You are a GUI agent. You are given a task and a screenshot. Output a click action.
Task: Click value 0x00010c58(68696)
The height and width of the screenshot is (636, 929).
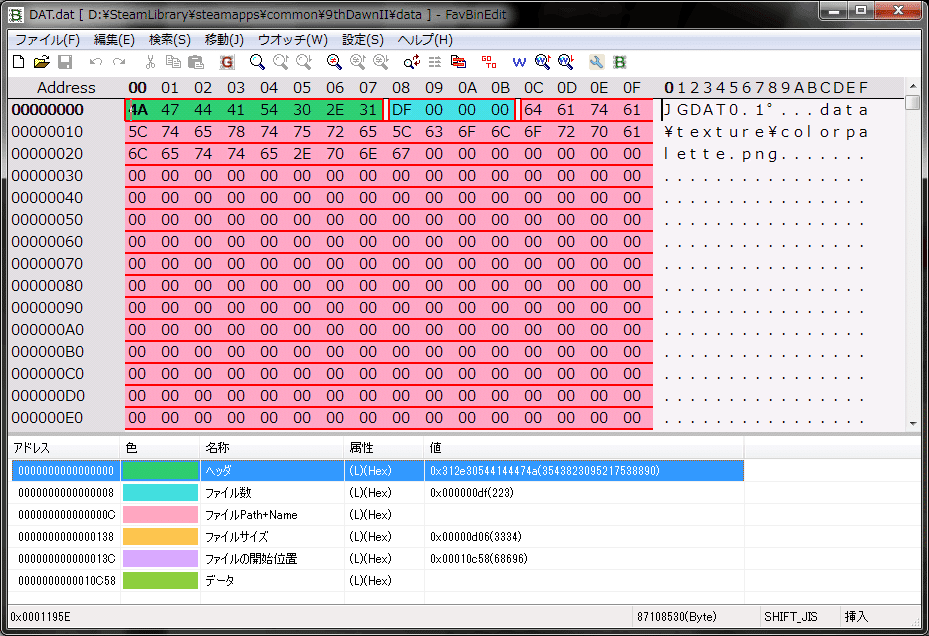point(479,558)
